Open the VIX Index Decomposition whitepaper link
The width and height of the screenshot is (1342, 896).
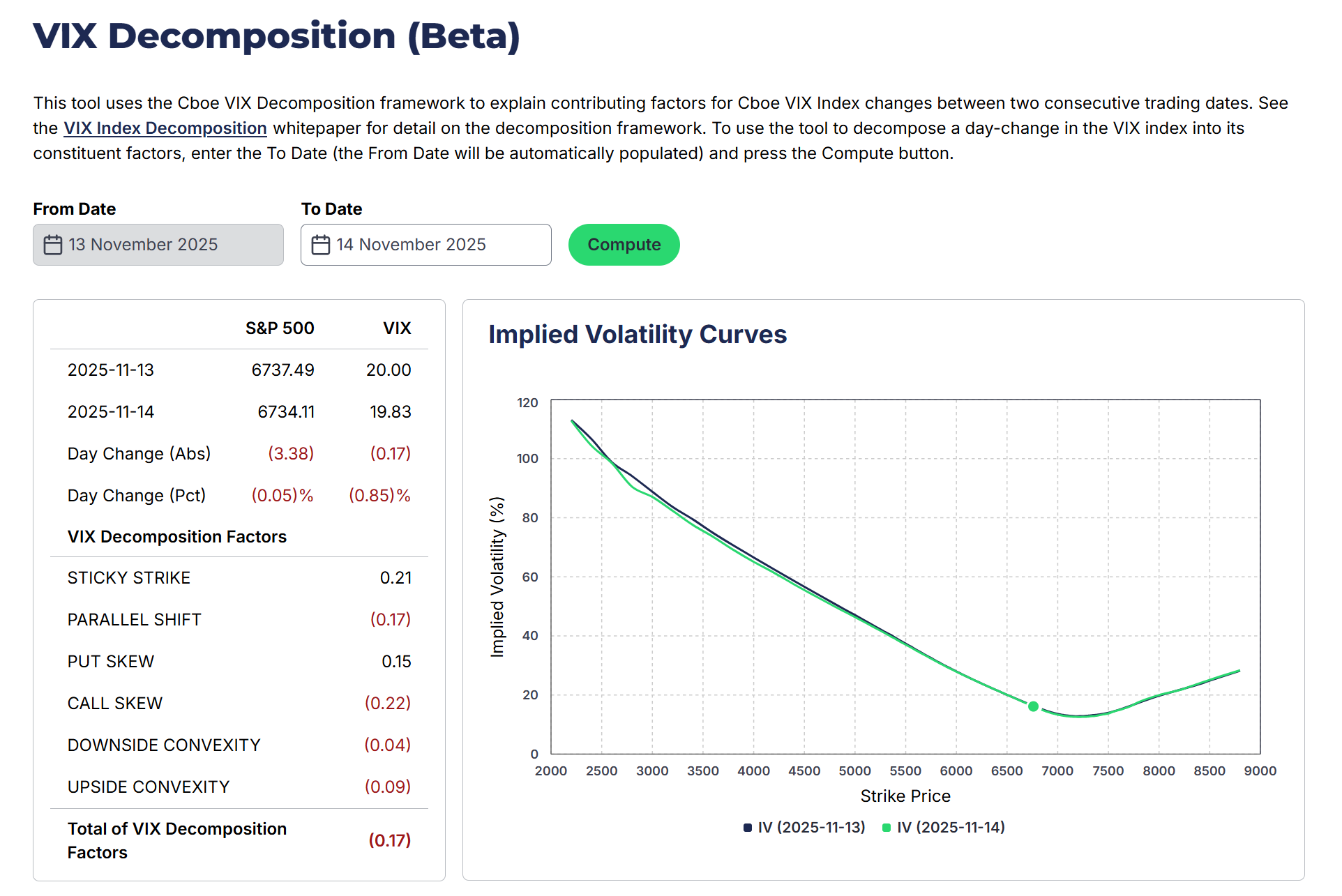[165, 128]
